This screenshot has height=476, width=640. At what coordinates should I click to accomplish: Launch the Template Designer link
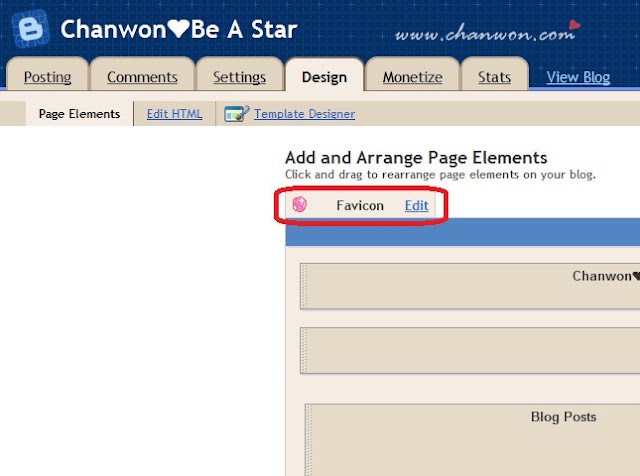[x=304, y=114]
